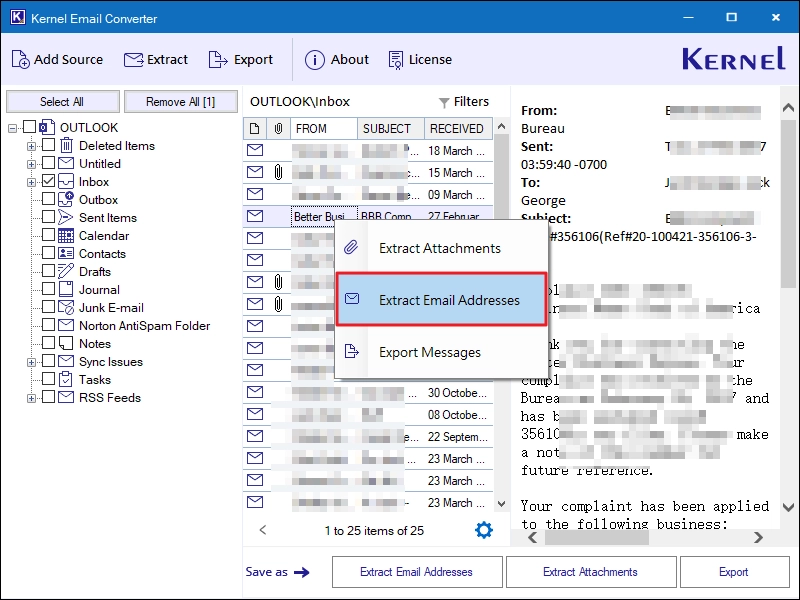800x600 pixels.
Task: Click the Select All button
Action: tap(62, 102)
